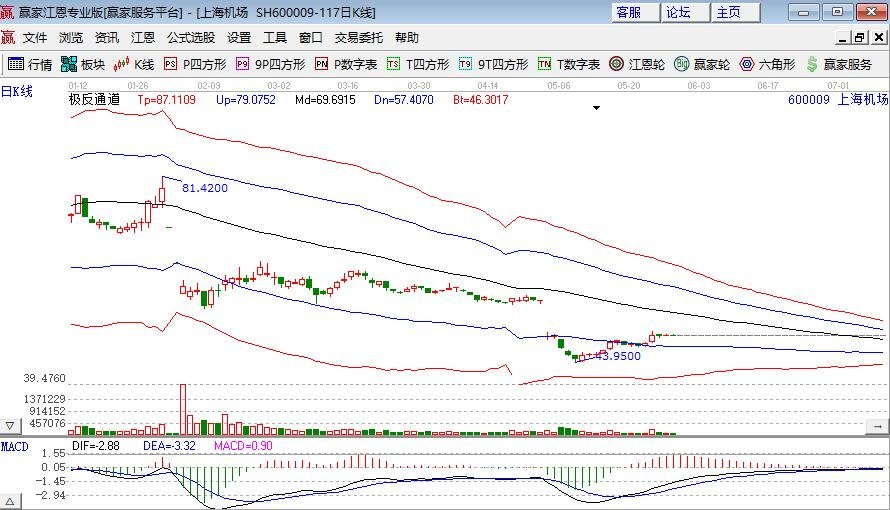
Task: Open the T四方形 tool
Action: tap(418, 64)
